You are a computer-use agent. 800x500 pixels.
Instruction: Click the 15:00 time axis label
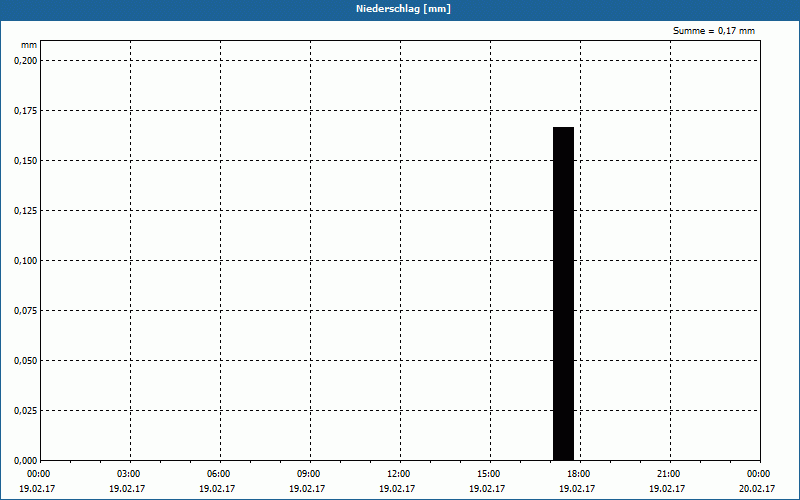tap(488, 474)
